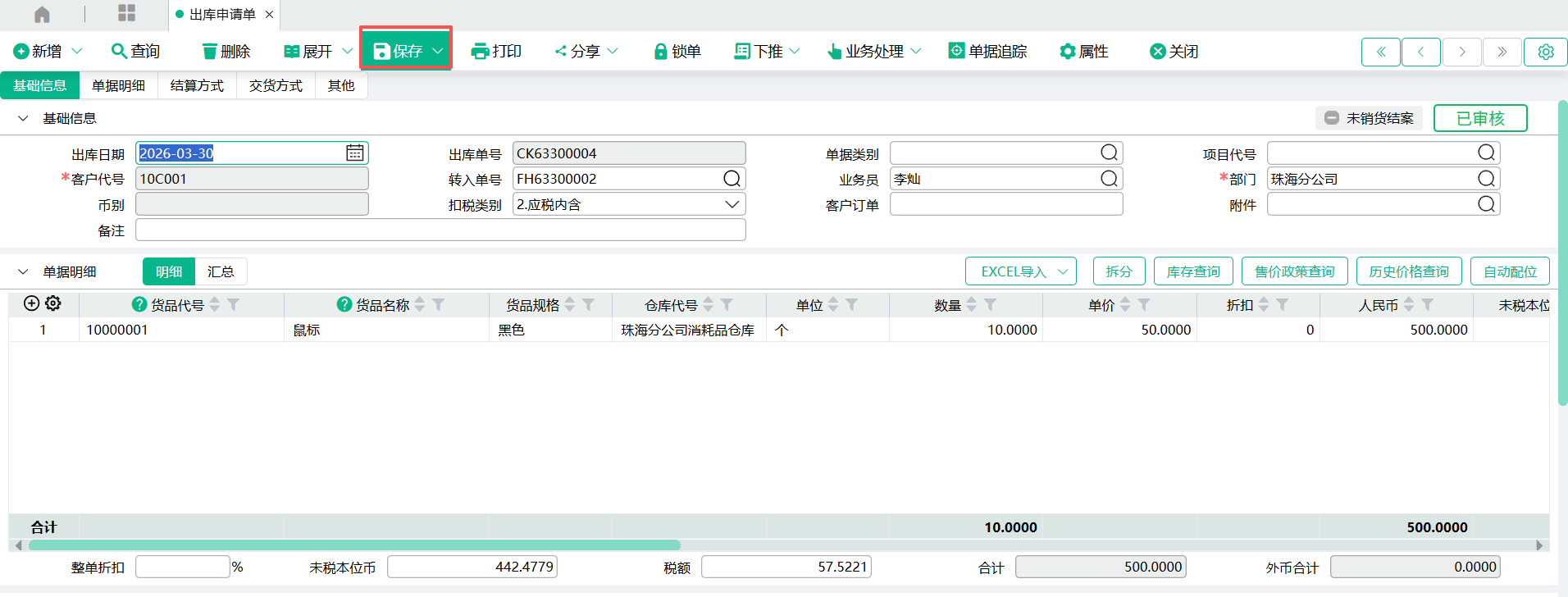Screen dimensions: 1568x597
Task: Open the calendar picker for 出库日期
Action: pyautogui.click(x=354, y=153)
